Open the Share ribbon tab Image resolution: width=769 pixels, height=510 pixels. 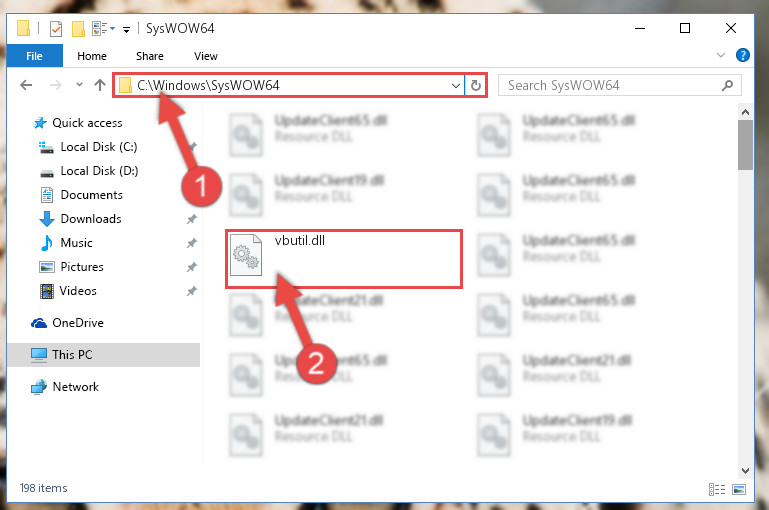(150, 56)
